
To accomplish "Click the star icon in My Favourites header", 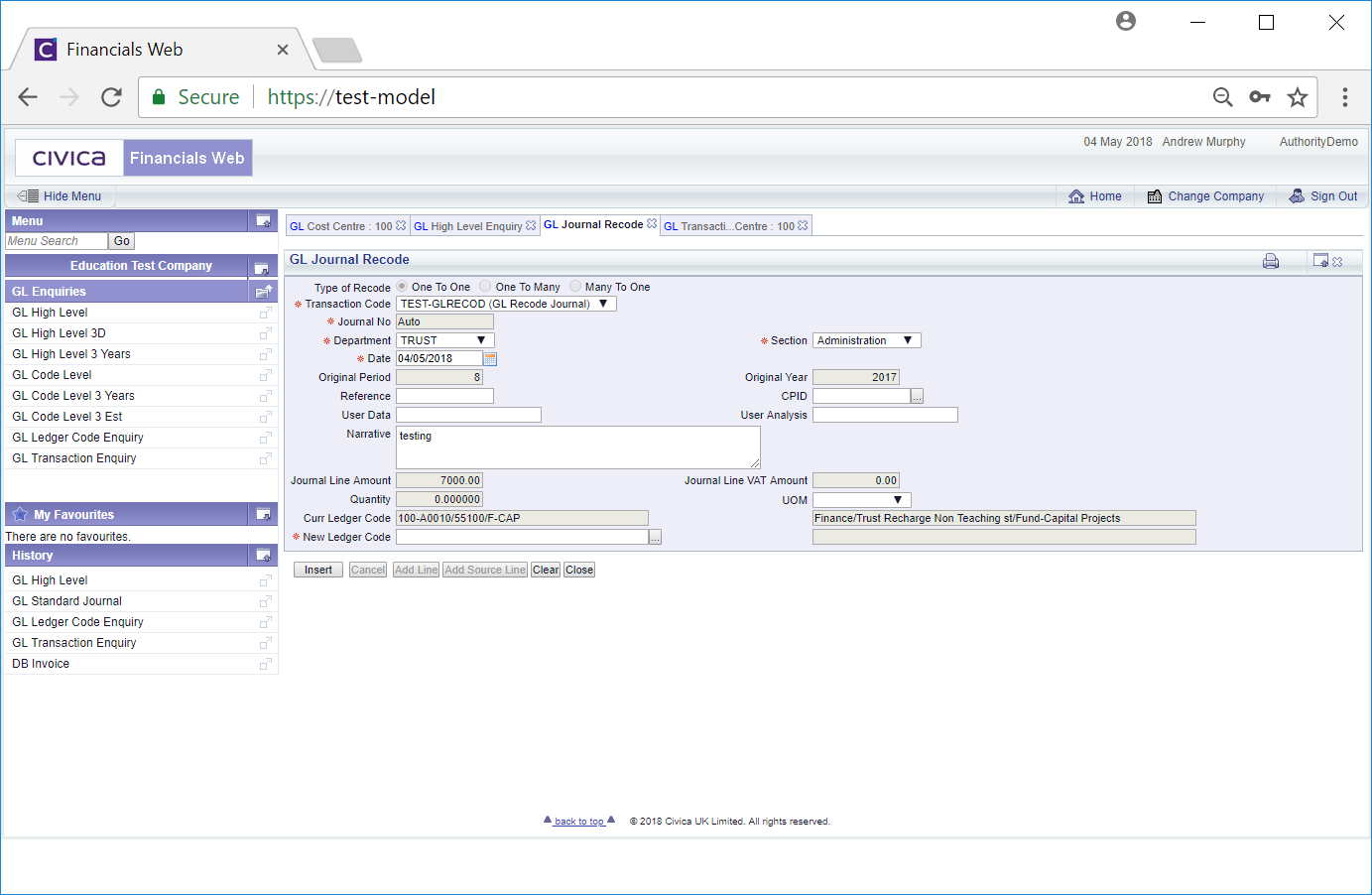I will coord(20,514).
